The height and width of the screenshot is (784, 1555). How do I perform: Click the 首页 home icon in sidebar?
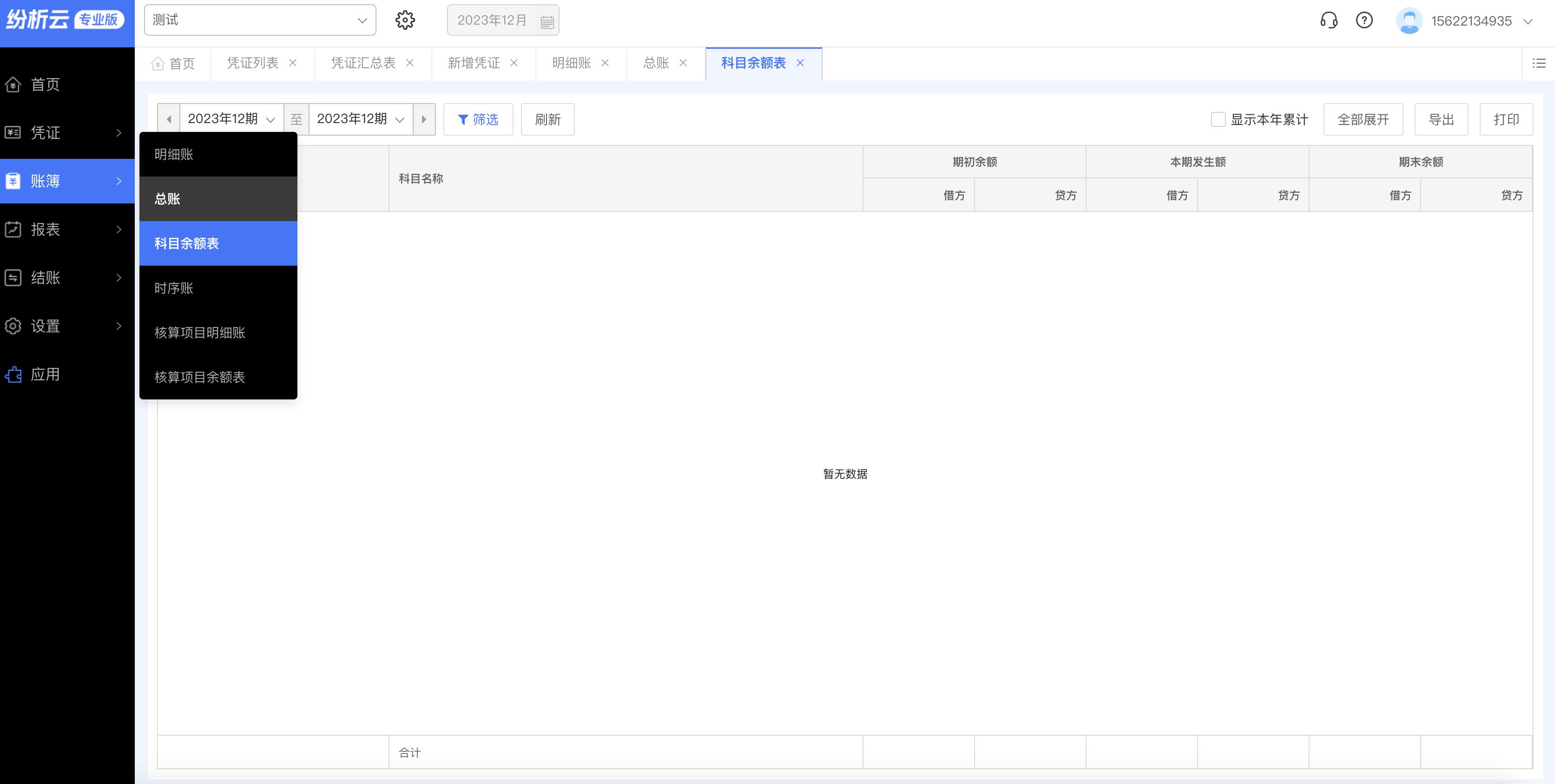coord(13,85)
